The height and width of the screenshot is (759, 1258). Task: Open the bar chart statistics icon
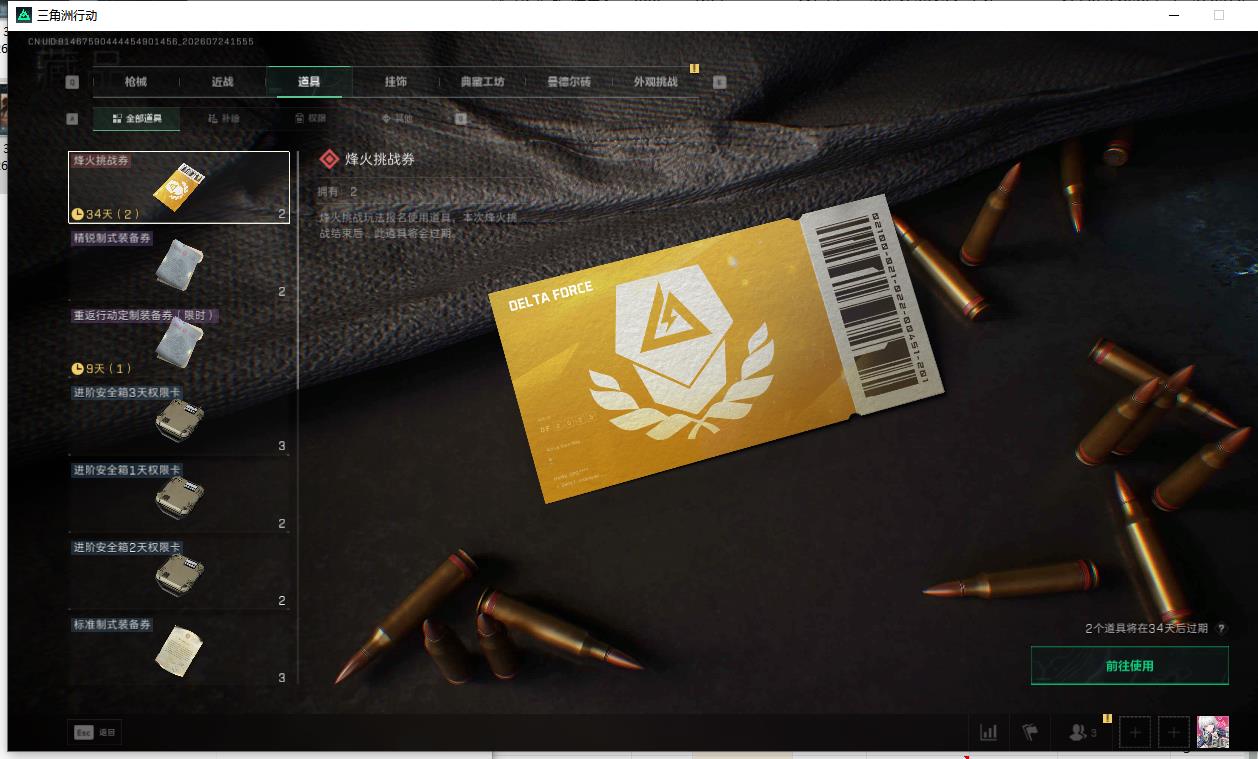click(988, 732)
